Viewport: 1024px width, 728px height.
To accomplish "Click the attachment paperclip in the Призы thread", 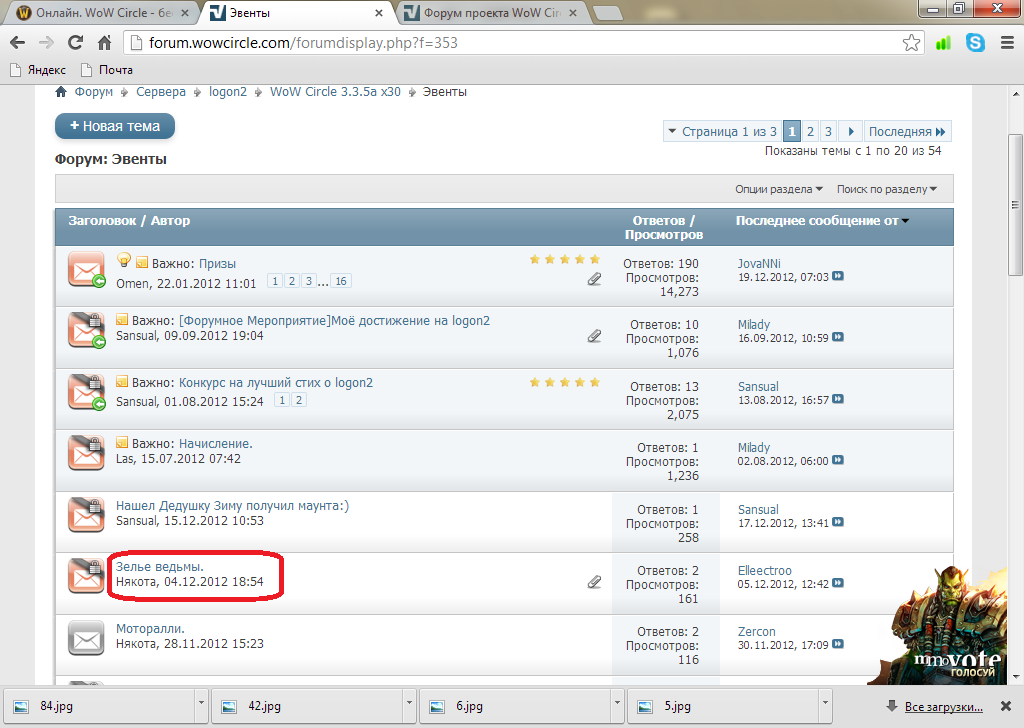I will (x=594, y=279).
